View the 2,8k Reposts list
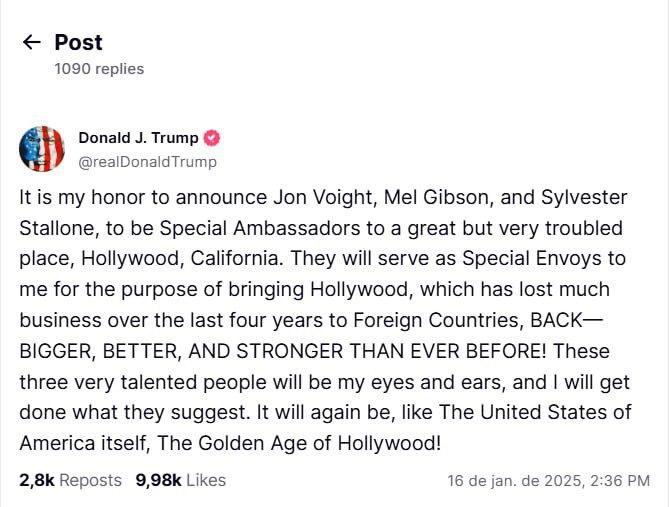The height and width of the screenshot is (507, 670). pyautogui.click(x=71, y=480)
